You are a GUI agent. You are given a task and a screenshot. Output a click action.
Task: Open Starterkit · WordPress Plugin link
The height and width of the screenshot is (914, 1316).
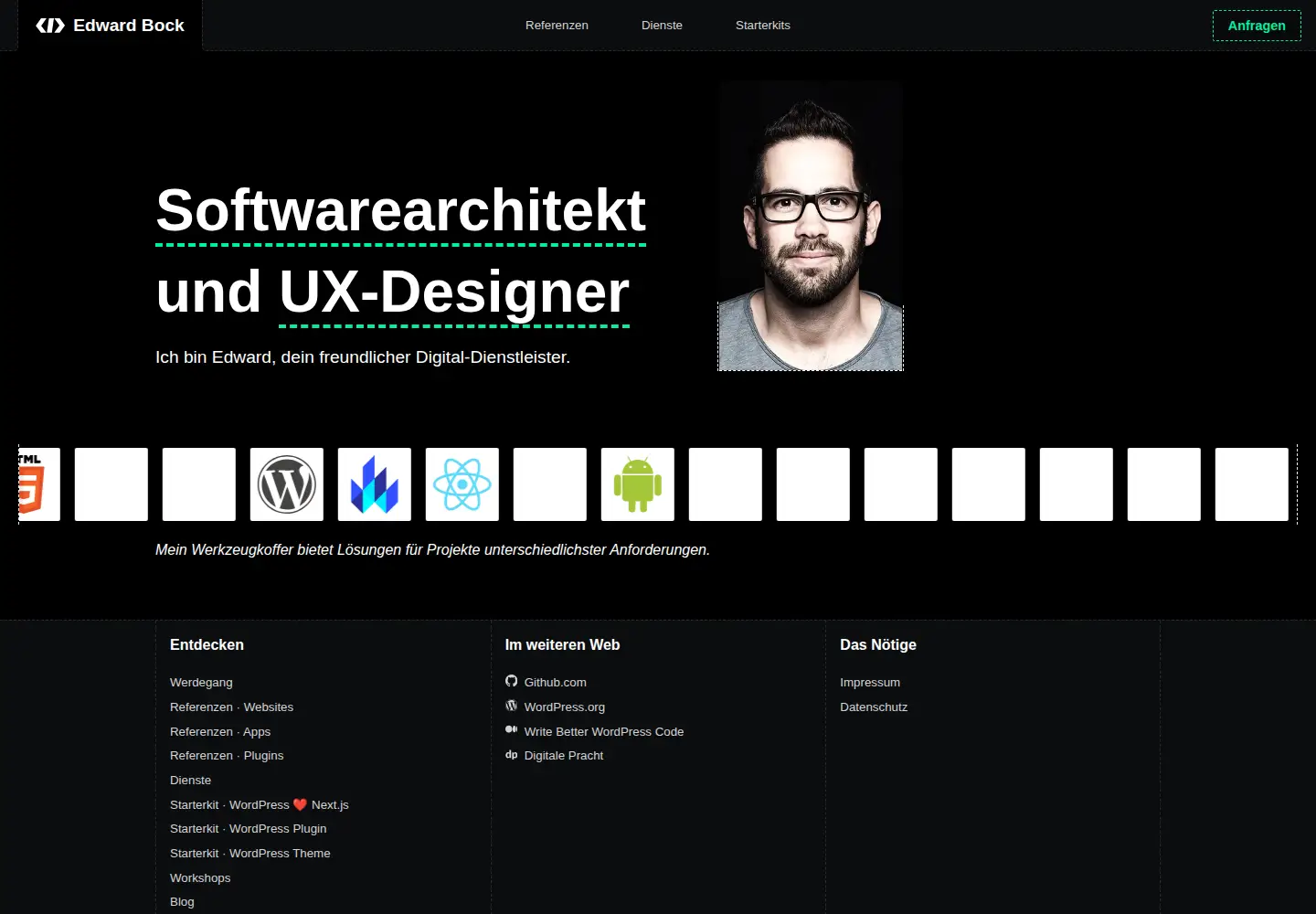[249, 829]
